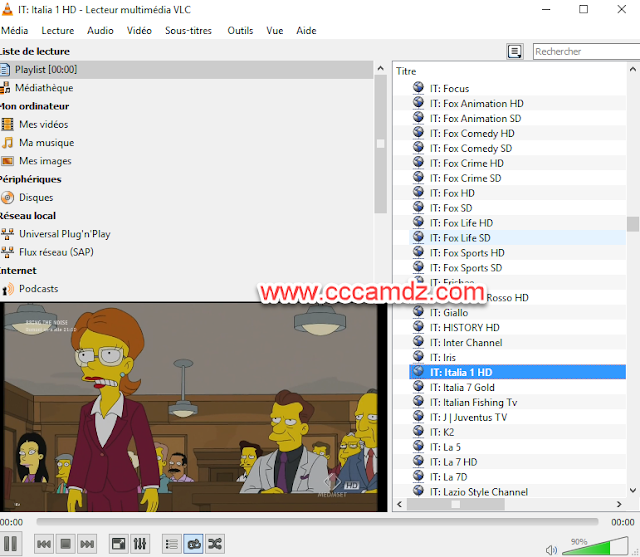This screenshot has width=640, height=557.
Task: Change playlist view mode icon
Action: 515,51
